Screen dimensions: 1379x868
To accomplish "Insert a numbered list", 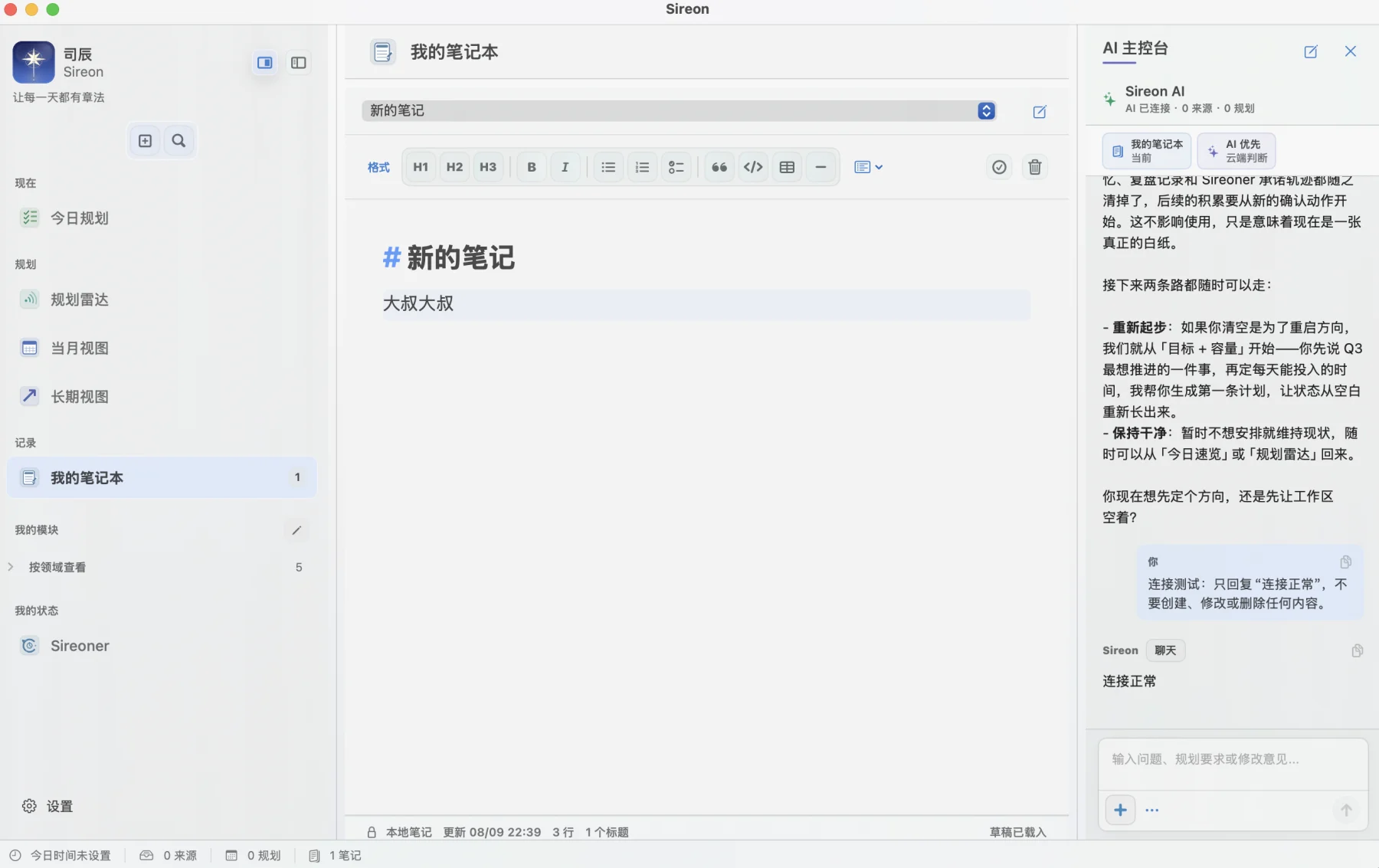I will 642,167.
